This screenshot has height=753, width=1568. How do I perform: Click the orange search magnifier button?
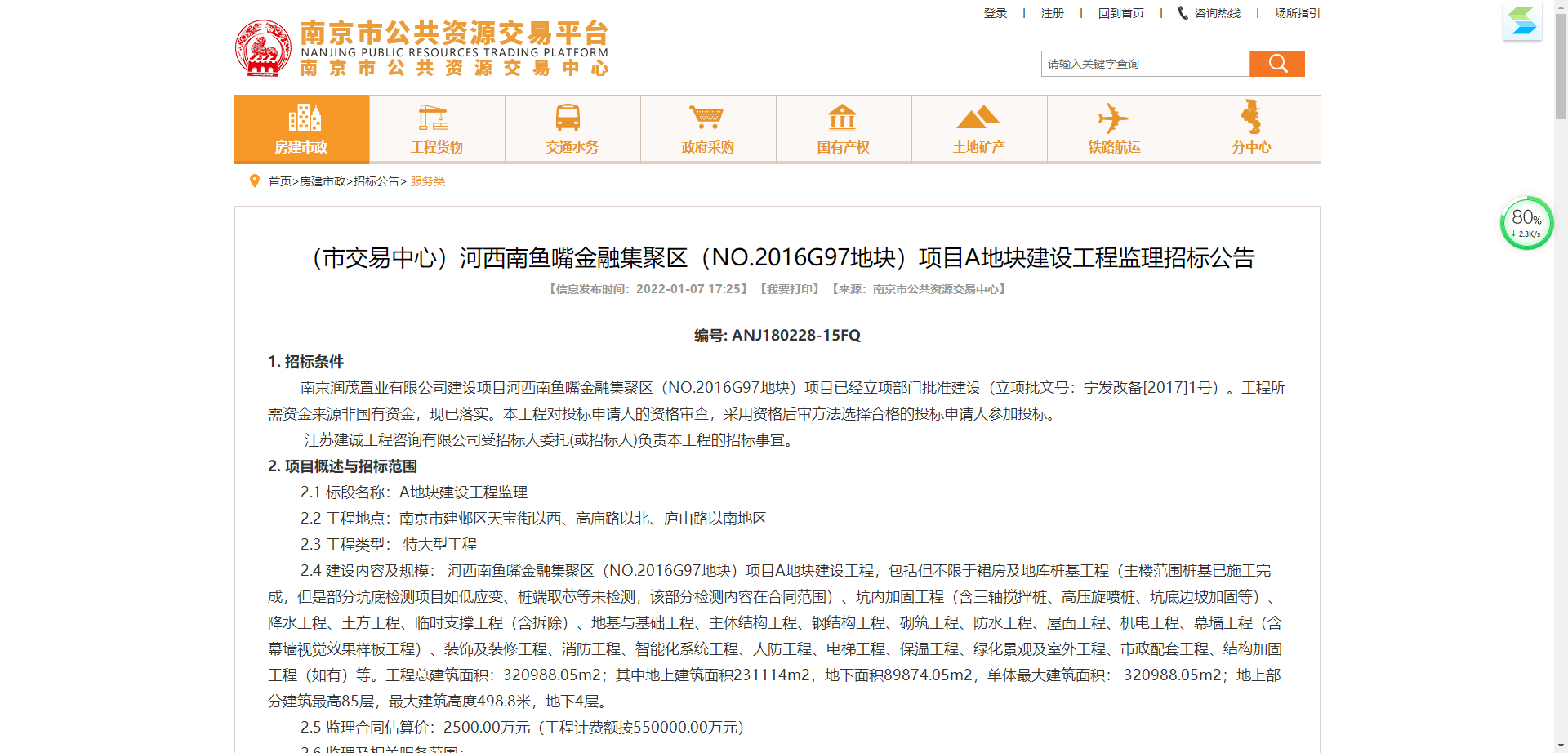click(1277, 64)
